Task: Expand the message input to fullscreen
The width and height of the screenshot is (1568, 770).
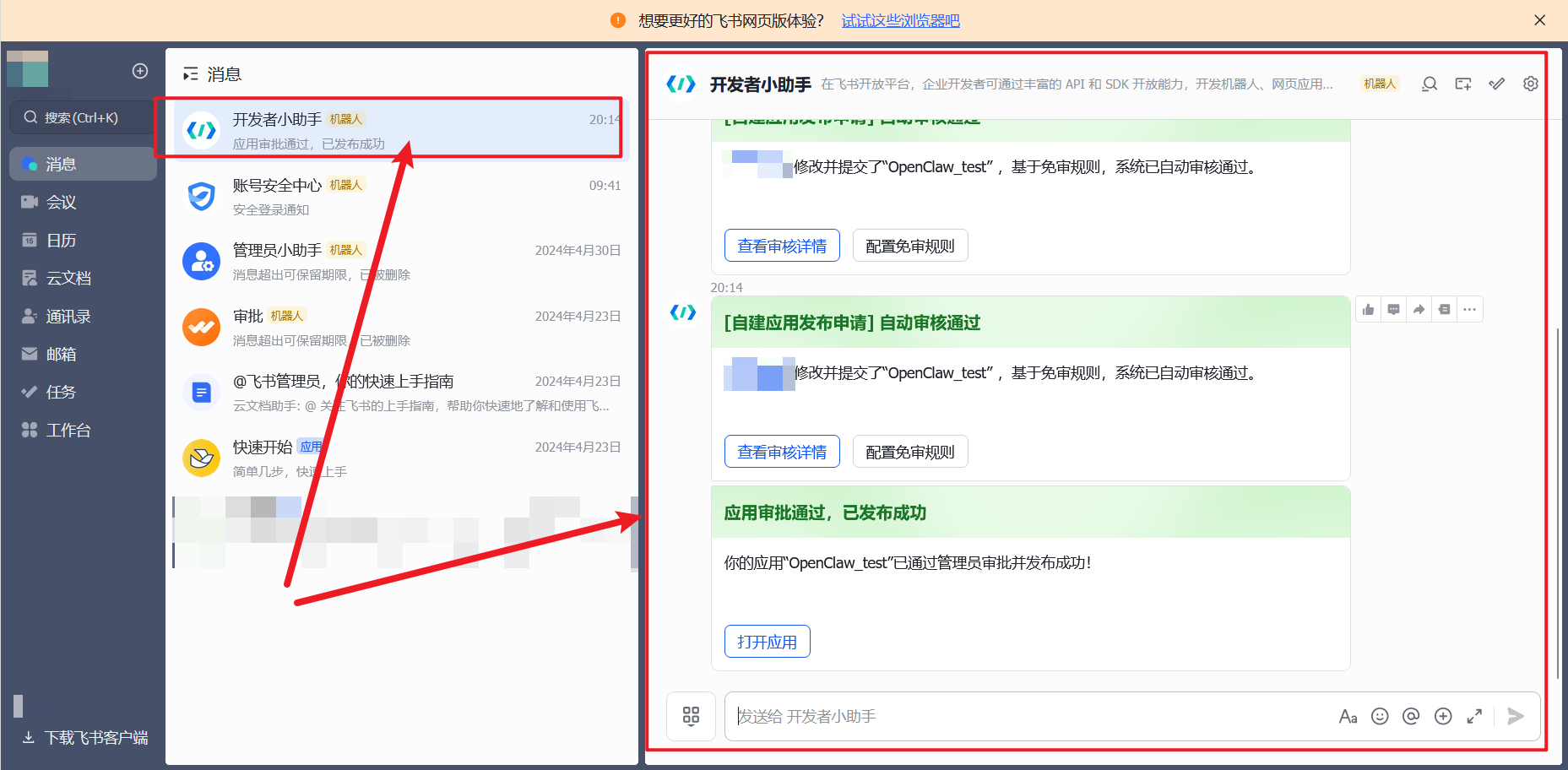Action: (x=1474, y=716)
